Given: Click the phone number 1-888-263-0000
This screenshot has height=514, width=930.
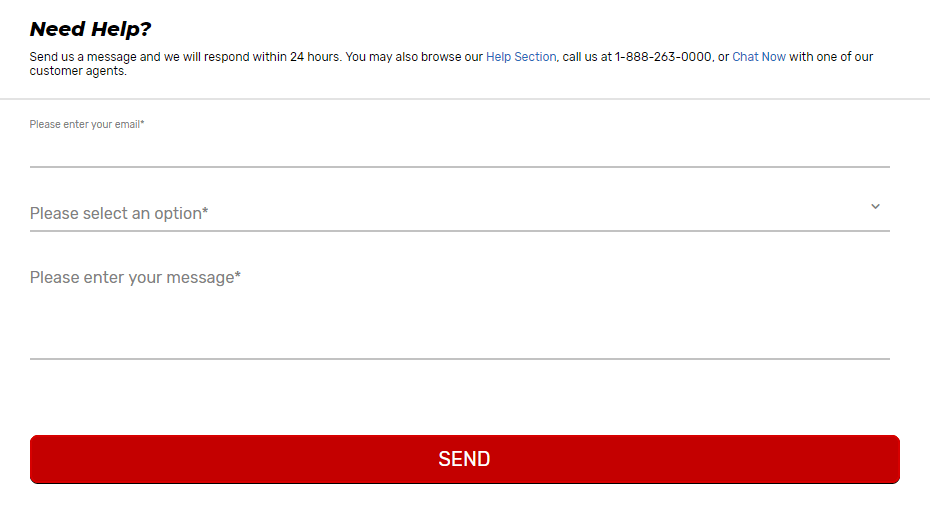Looking at the screenshot, I should tap(662, 57).
